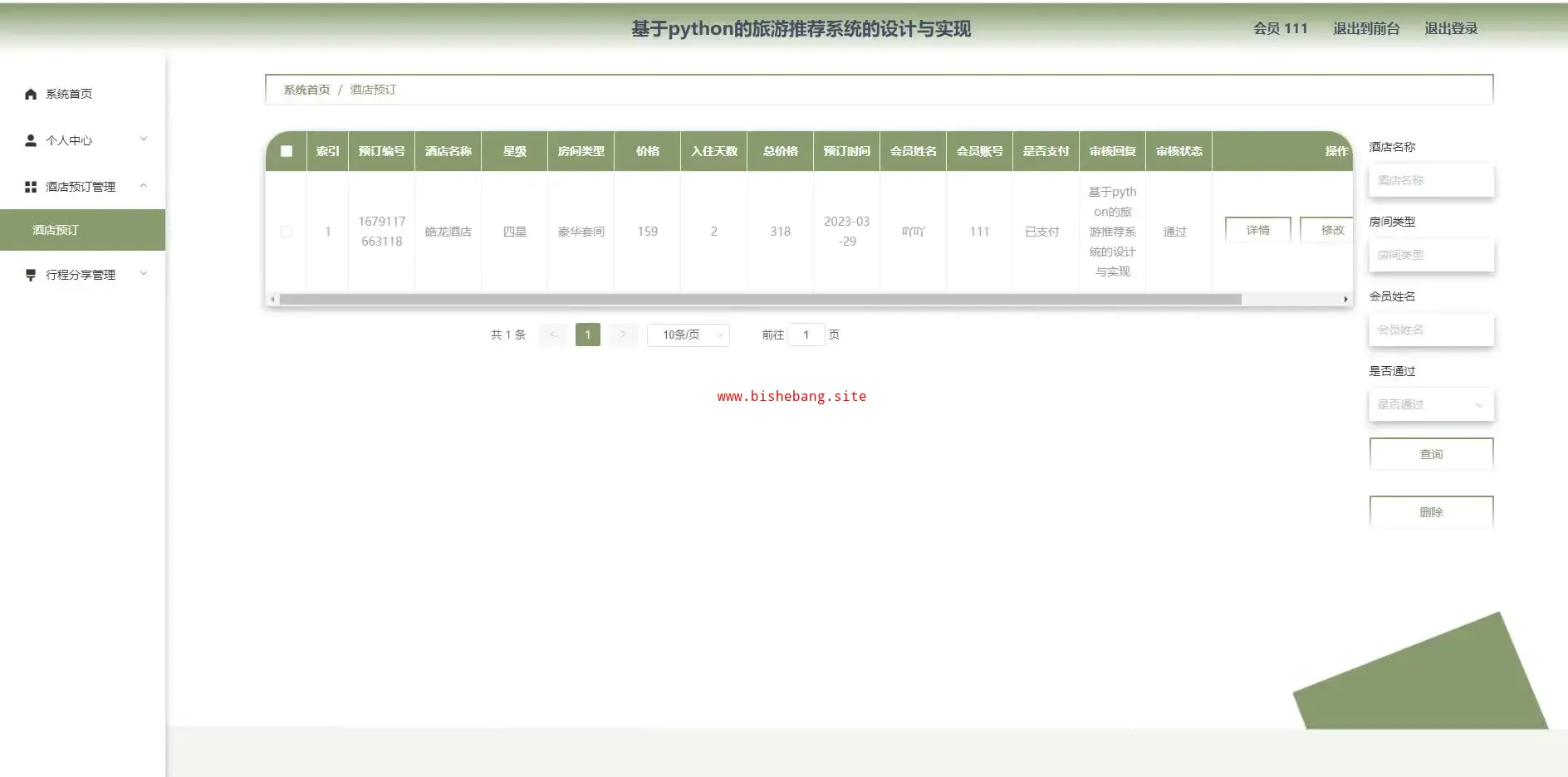The height and width of the screenshot is (777, 1568).
Task: Click the icon beside 行程分享管理
Action: click(31, 275)
